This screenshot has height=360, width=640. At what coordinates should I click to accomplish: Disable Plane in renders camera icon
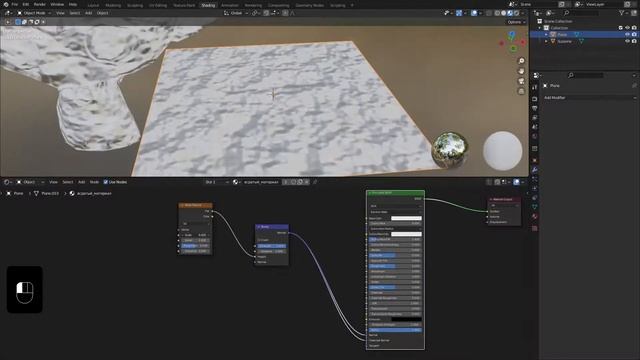tap(634, 35)
